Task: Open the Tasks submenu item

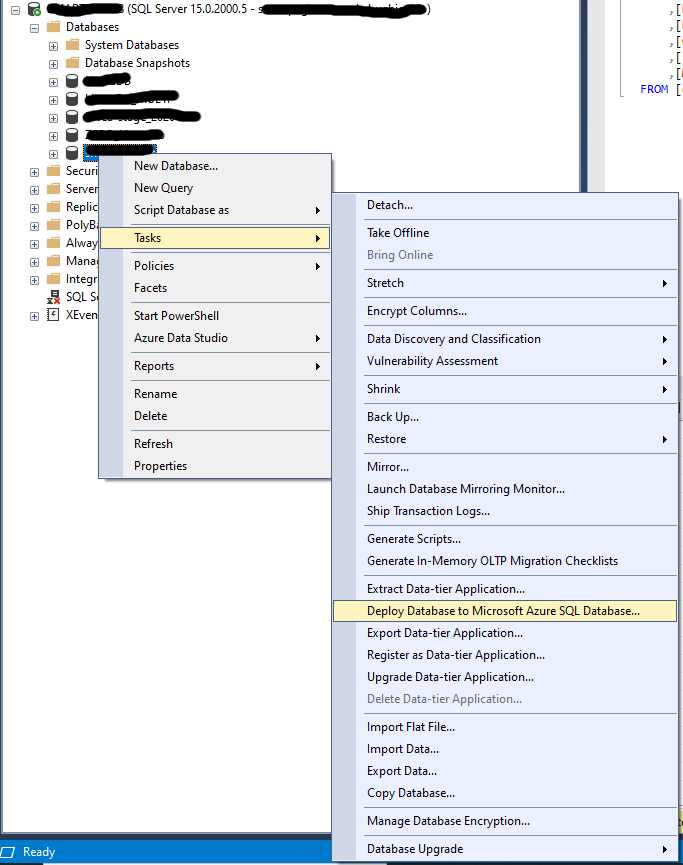Action: [215, 238]
